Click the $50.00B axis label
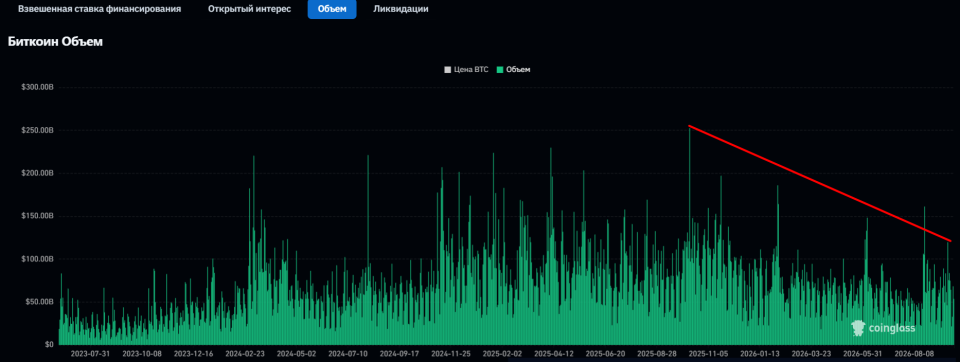The width and height of the screenshot is (960, 362). pyautogui.click(x=40, y=302)
